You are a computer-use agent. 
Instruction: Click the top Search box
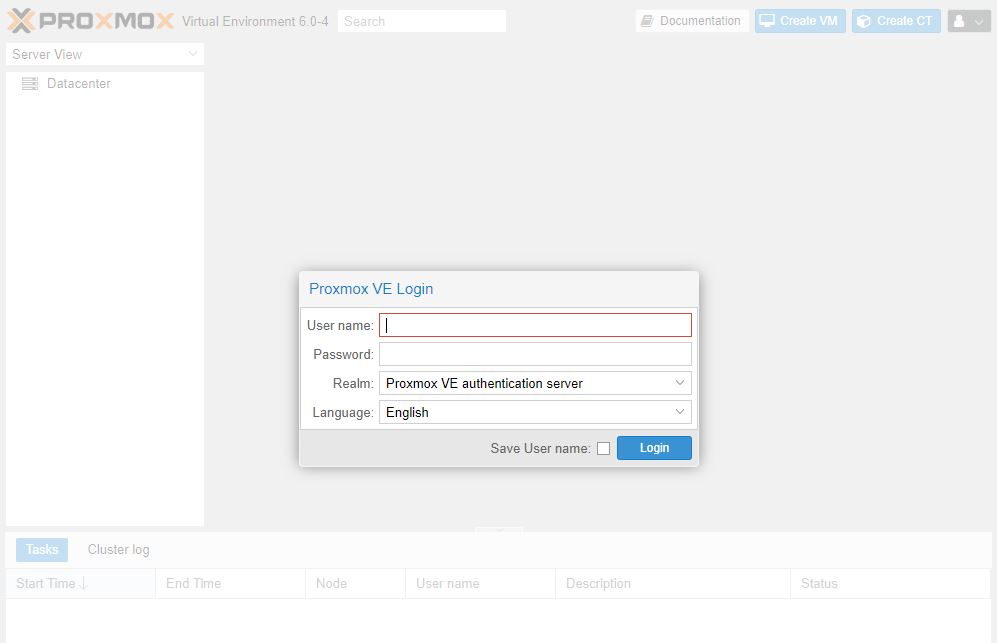[422, 21]
